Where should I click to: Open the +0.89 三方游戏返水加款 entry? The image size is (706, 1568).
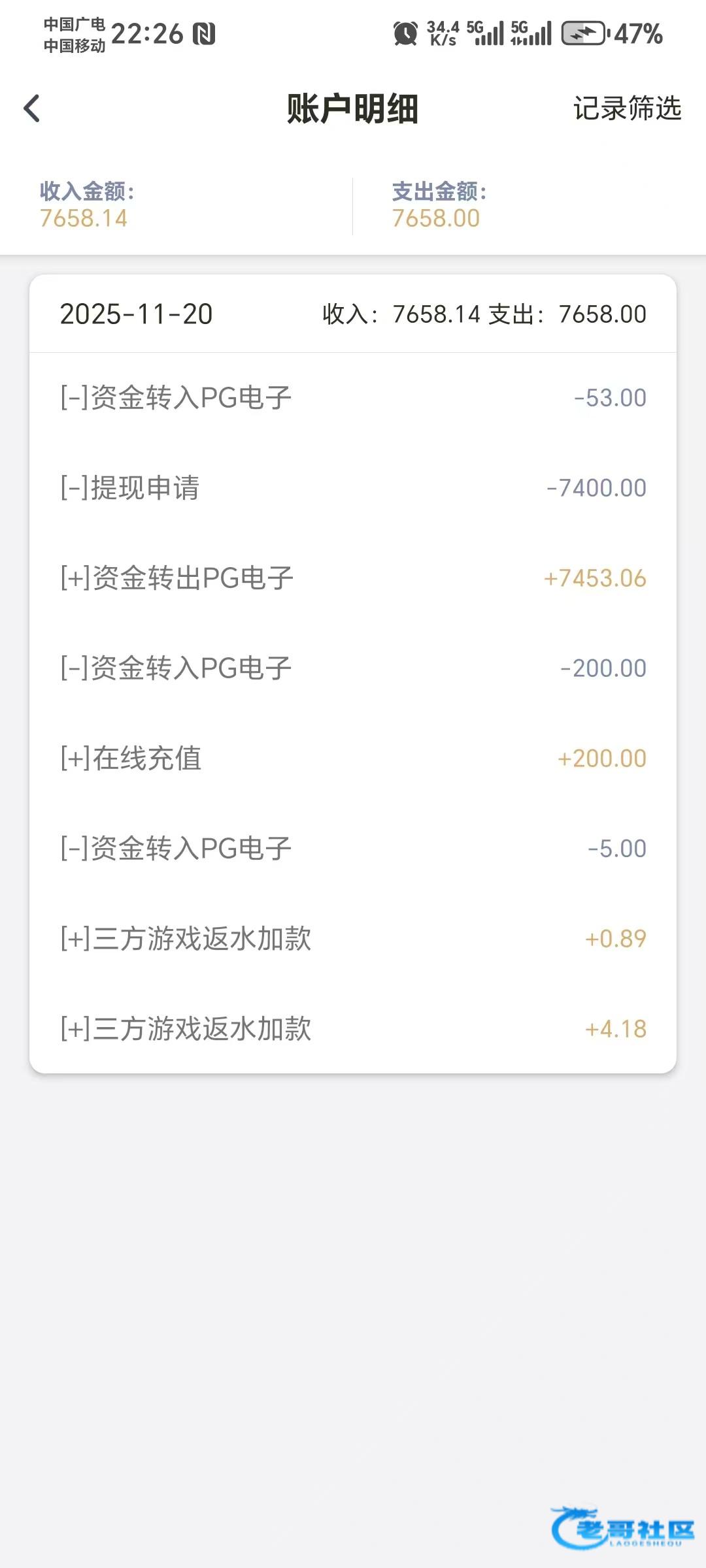click(x=353, y=939)
